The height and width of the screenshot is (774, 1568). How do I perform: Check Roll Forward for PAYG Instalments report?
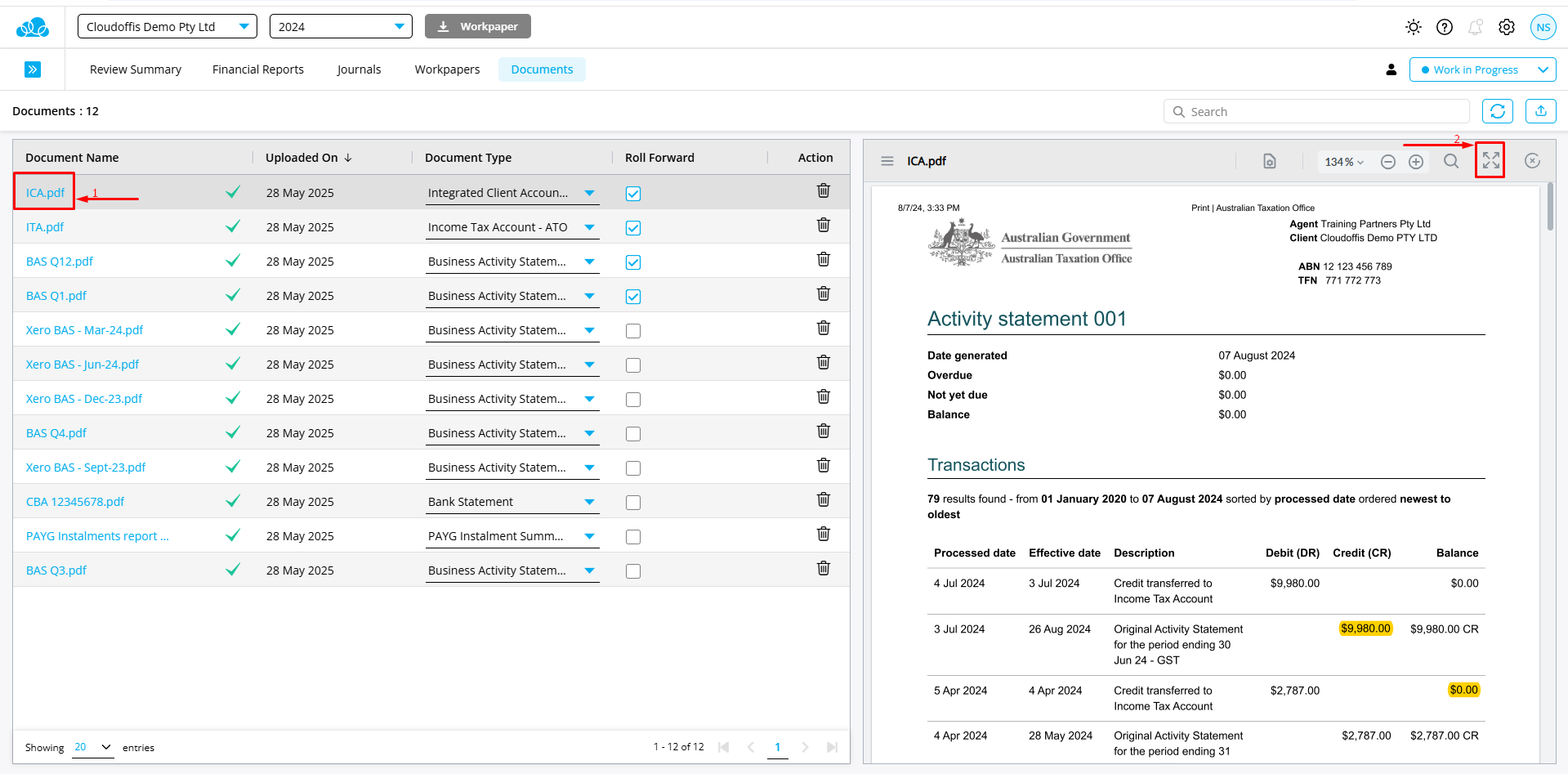633,537
